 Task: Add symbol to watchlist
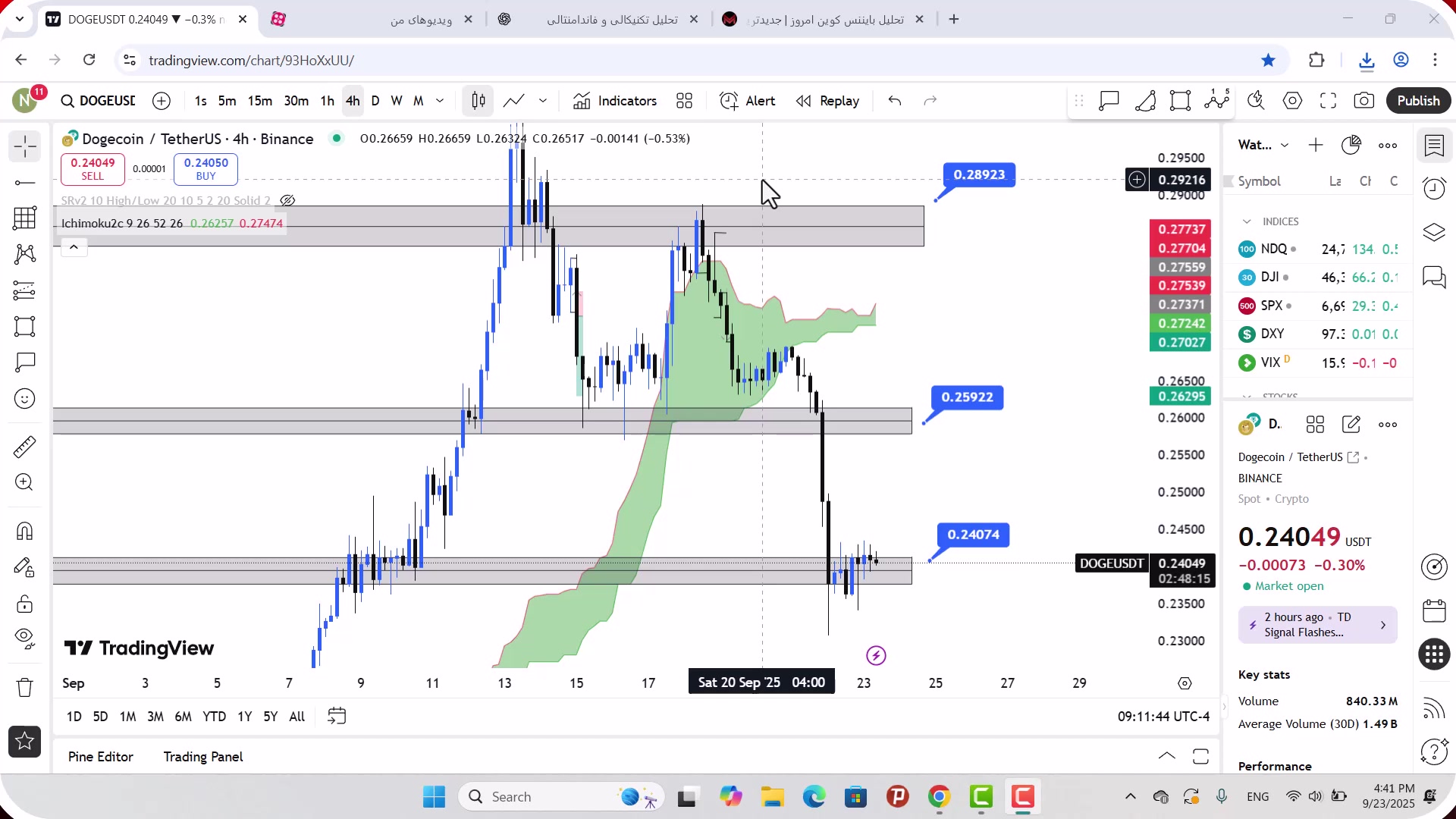pyautogui.click(x=1316, y=146)
